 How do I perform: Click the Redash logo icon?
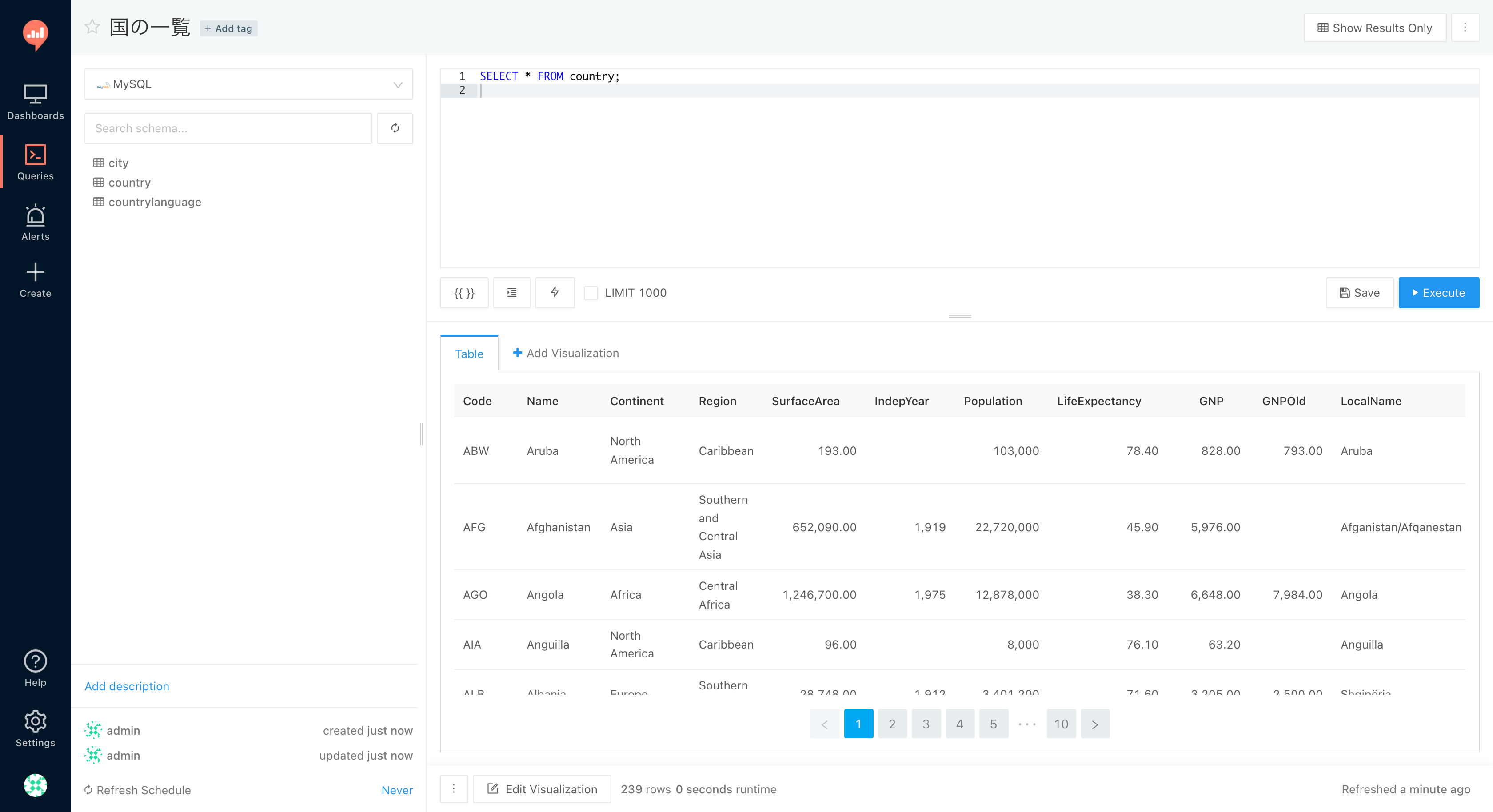[x=36, y=35]
